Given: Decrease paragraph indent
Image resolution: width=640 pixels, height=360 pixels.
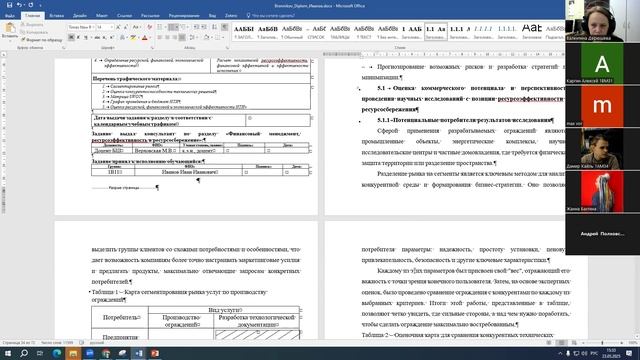Looking at the screenshot, I should point(196,27).
